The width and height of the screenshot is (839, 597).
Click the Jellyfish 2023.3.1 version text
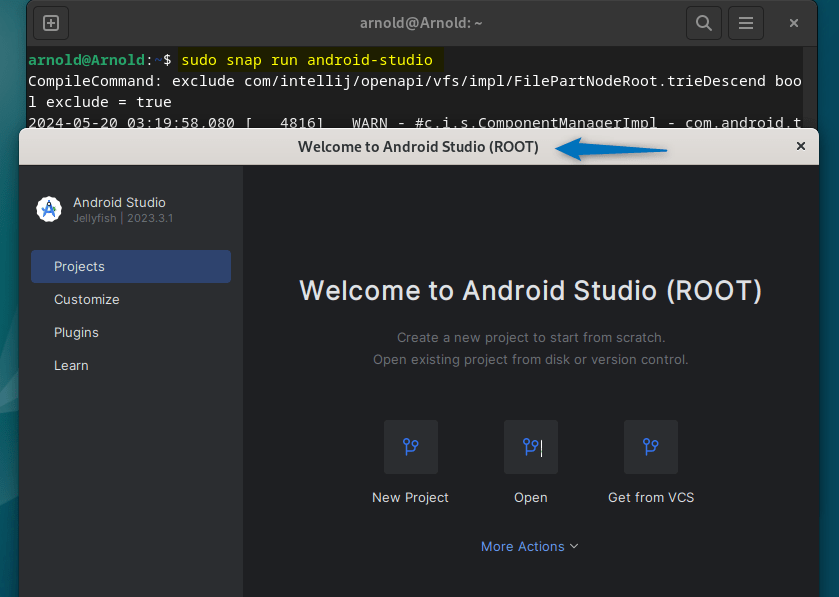[x=123, y=218]
